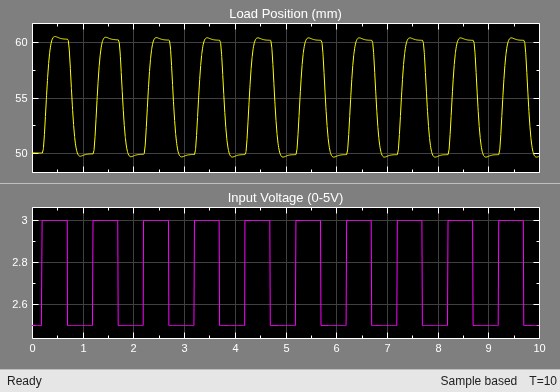The width and height of the screenshot is (560, 392).
Task: Click time axis tick label 2
Action: click(x=134, y=348)
